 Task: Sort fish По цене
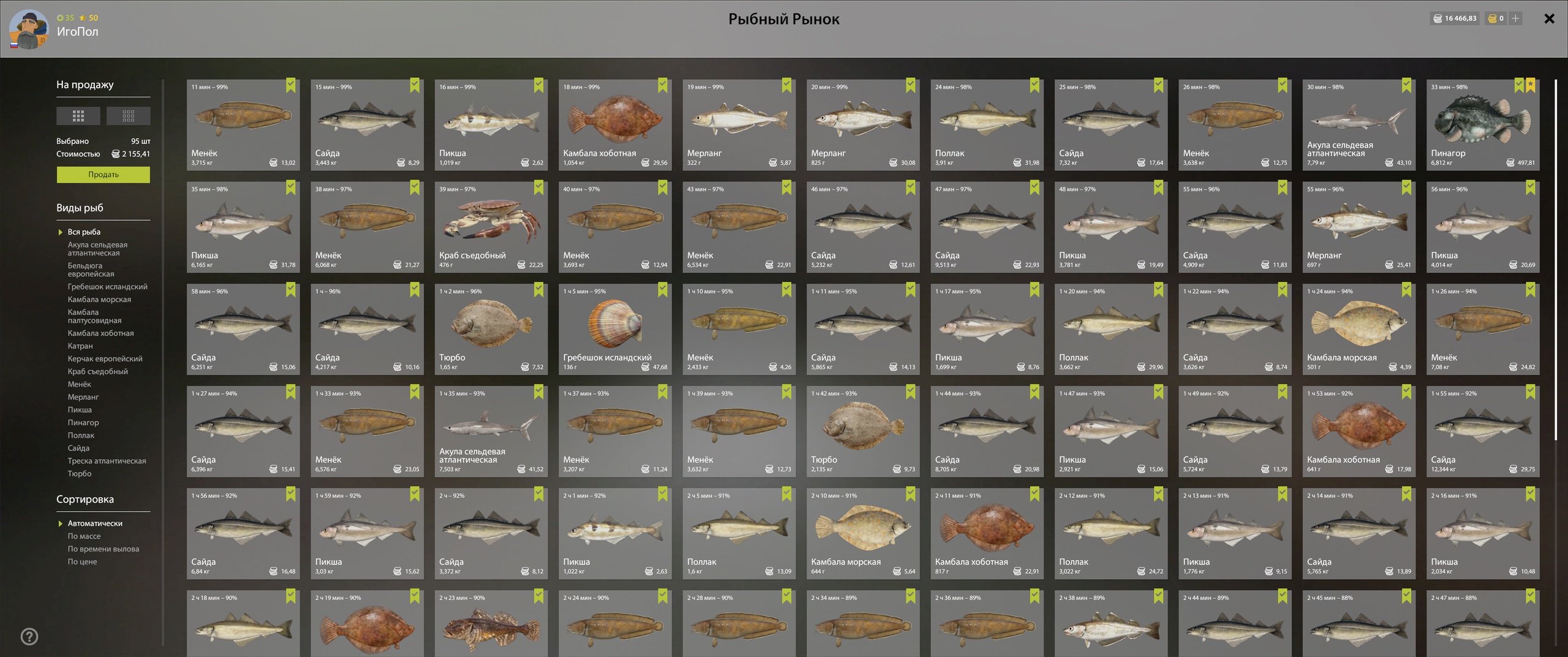click(x=82, y=561)
